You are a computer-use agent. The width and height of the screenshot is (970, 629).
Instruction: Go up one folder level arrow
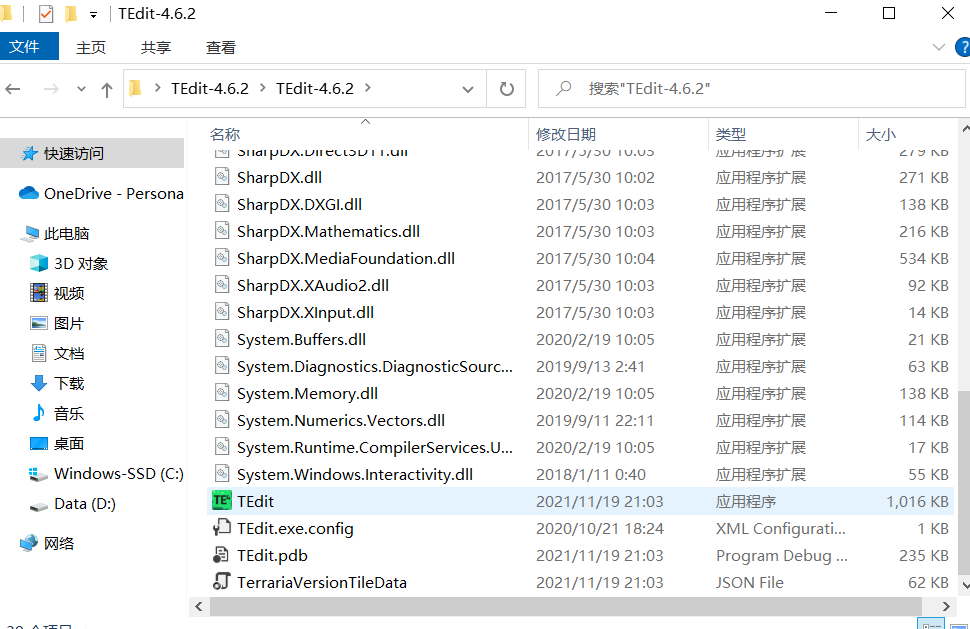[107, 89]
